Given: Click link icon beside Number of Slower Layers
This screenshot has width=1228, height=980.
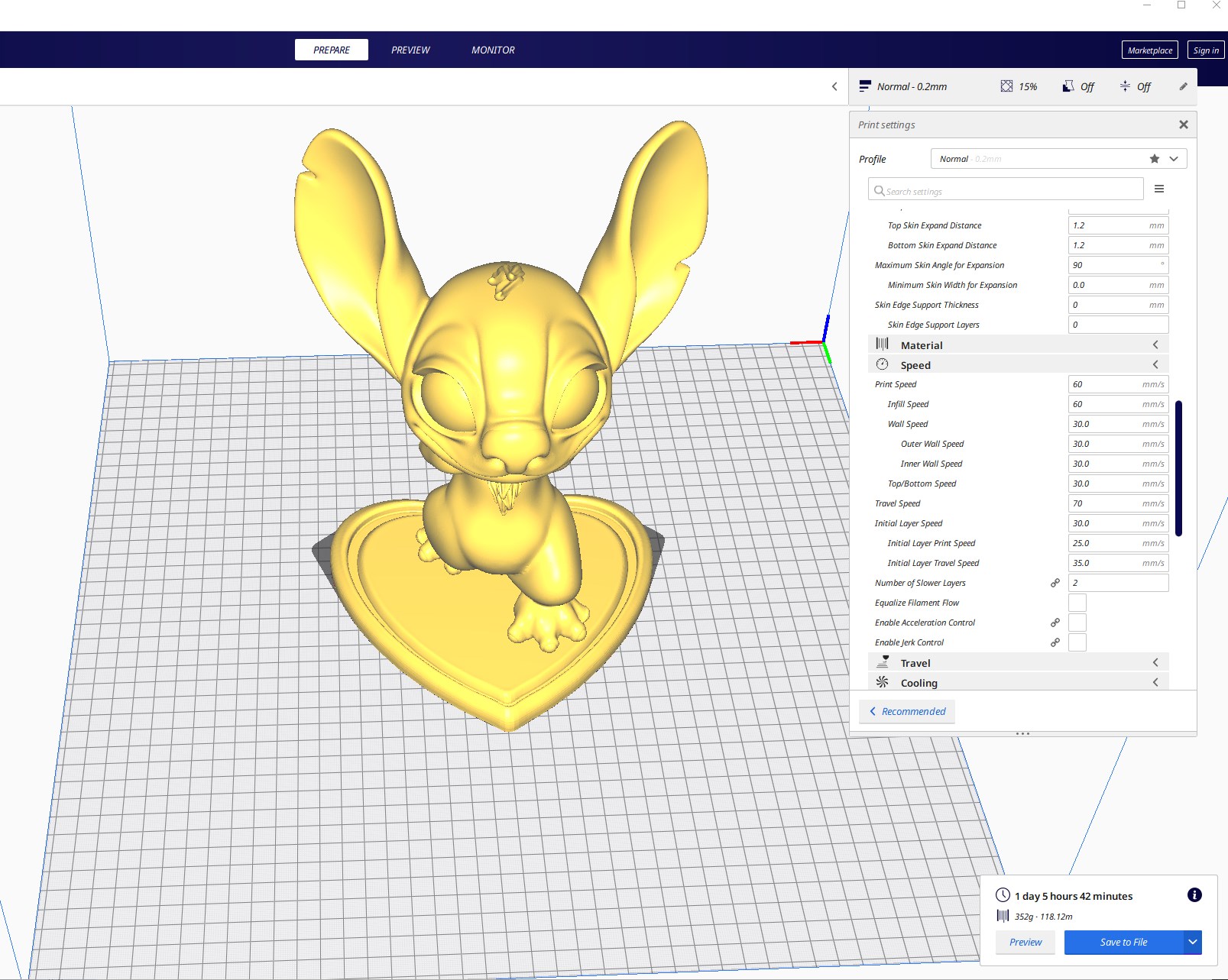Looking at the screenshot, I should click(x=1055, y=583).
